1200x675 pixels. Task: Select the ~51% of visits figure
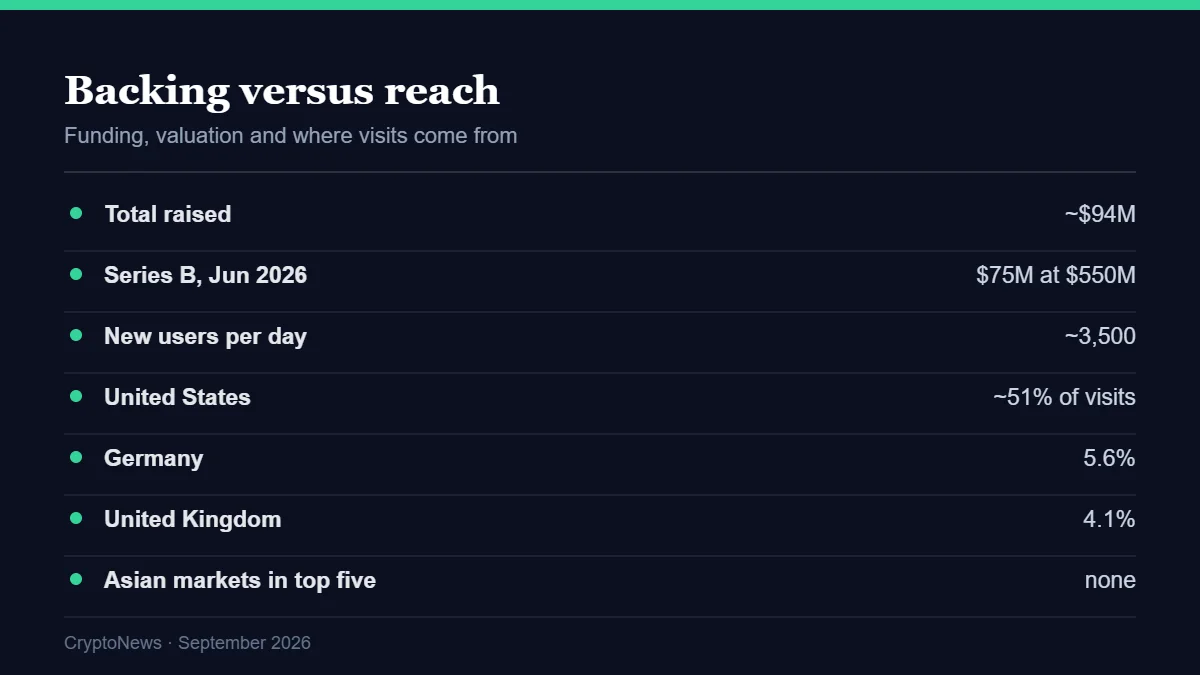click(x=1064, y=397)
